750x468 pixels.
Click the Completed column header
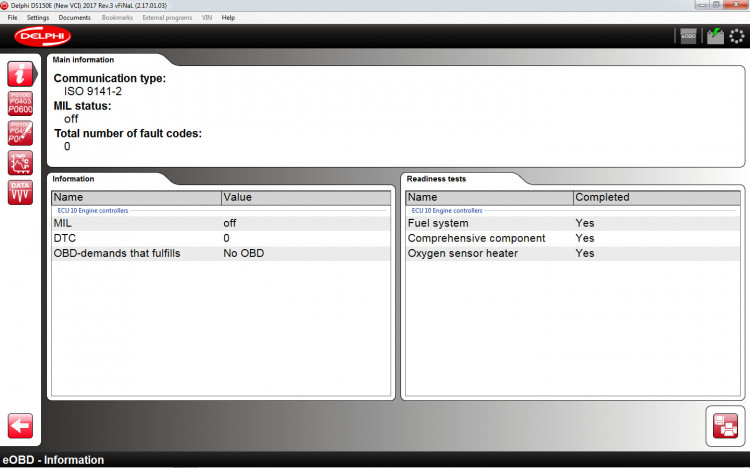[602, 197]
